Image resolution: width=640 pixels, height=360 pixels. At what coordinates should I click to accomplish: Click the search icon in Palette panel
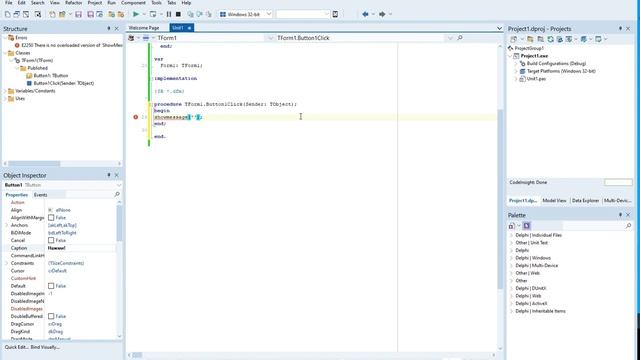tap(628, 226)
